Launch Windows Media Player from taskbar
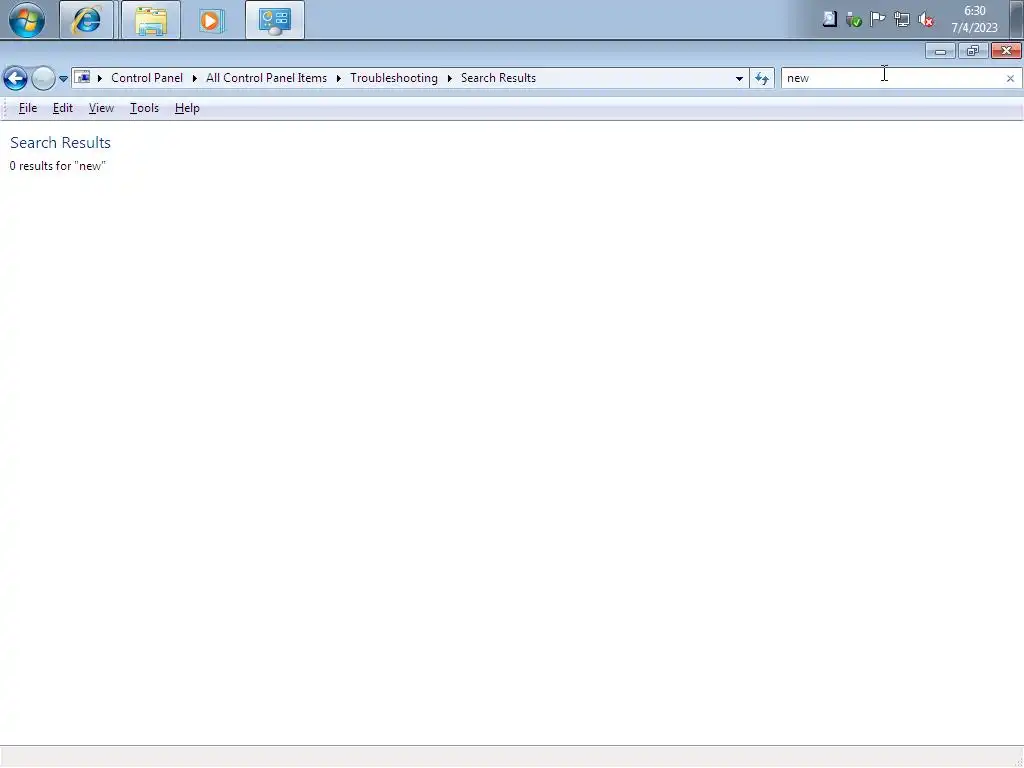The width and height of the screenshot is (1024, 768). click(211, 20)
